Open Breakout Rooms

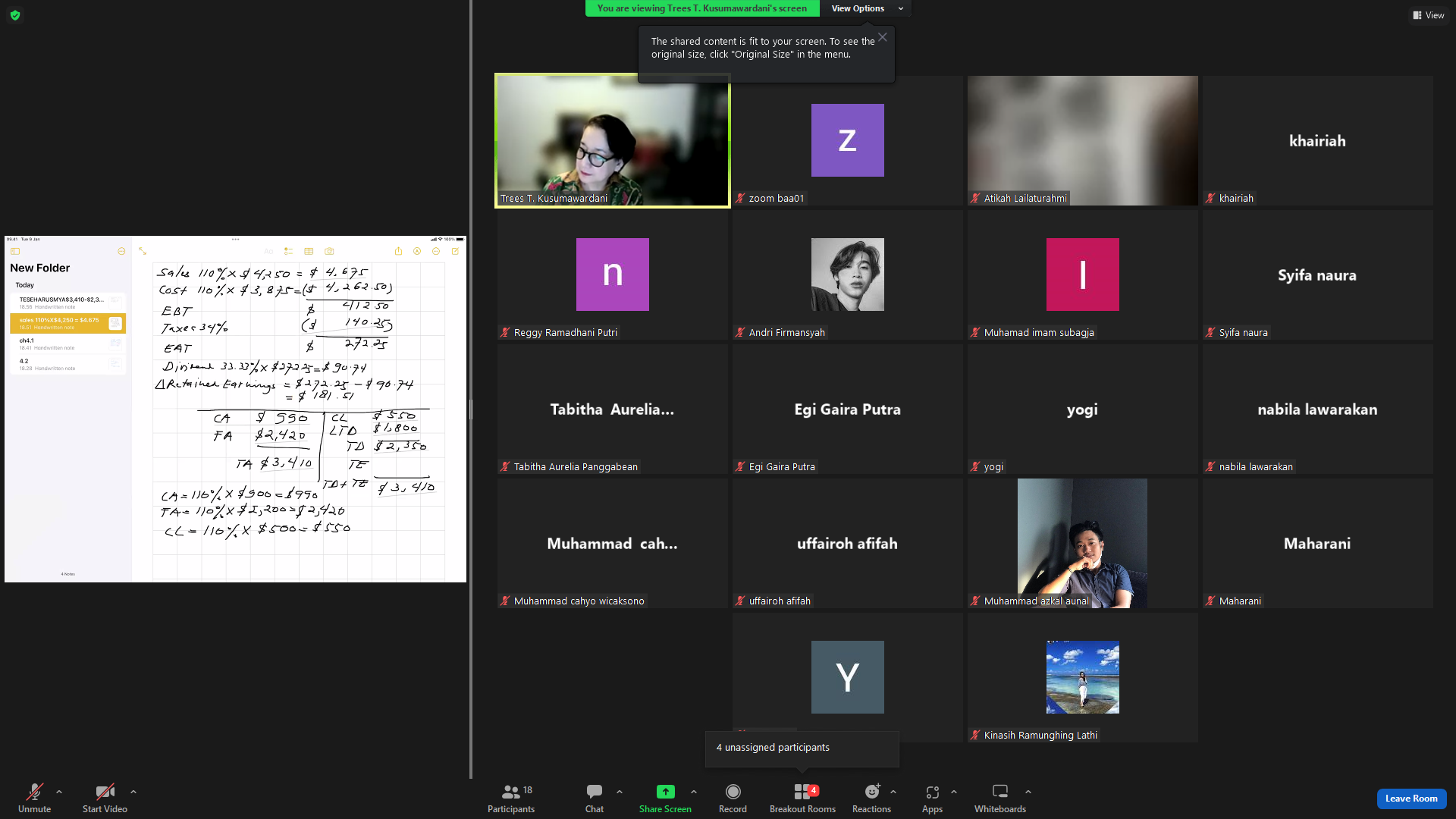(802, 799)
